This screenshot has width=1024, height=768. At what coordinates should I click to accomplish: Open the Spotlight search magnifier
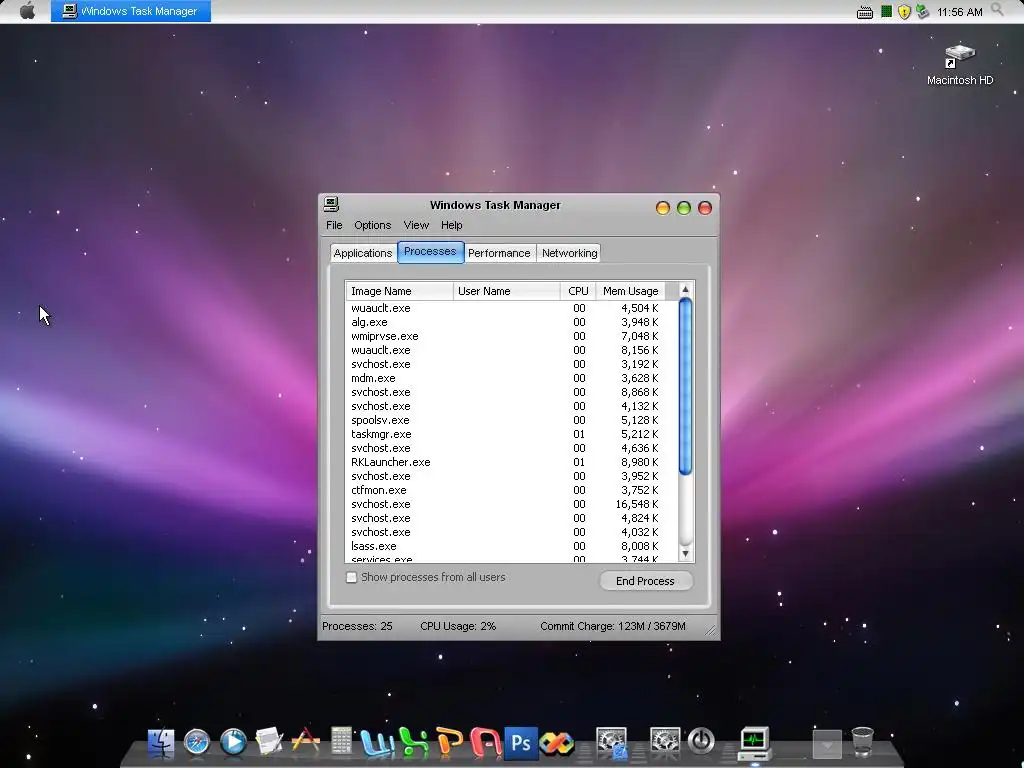(997, 10)
